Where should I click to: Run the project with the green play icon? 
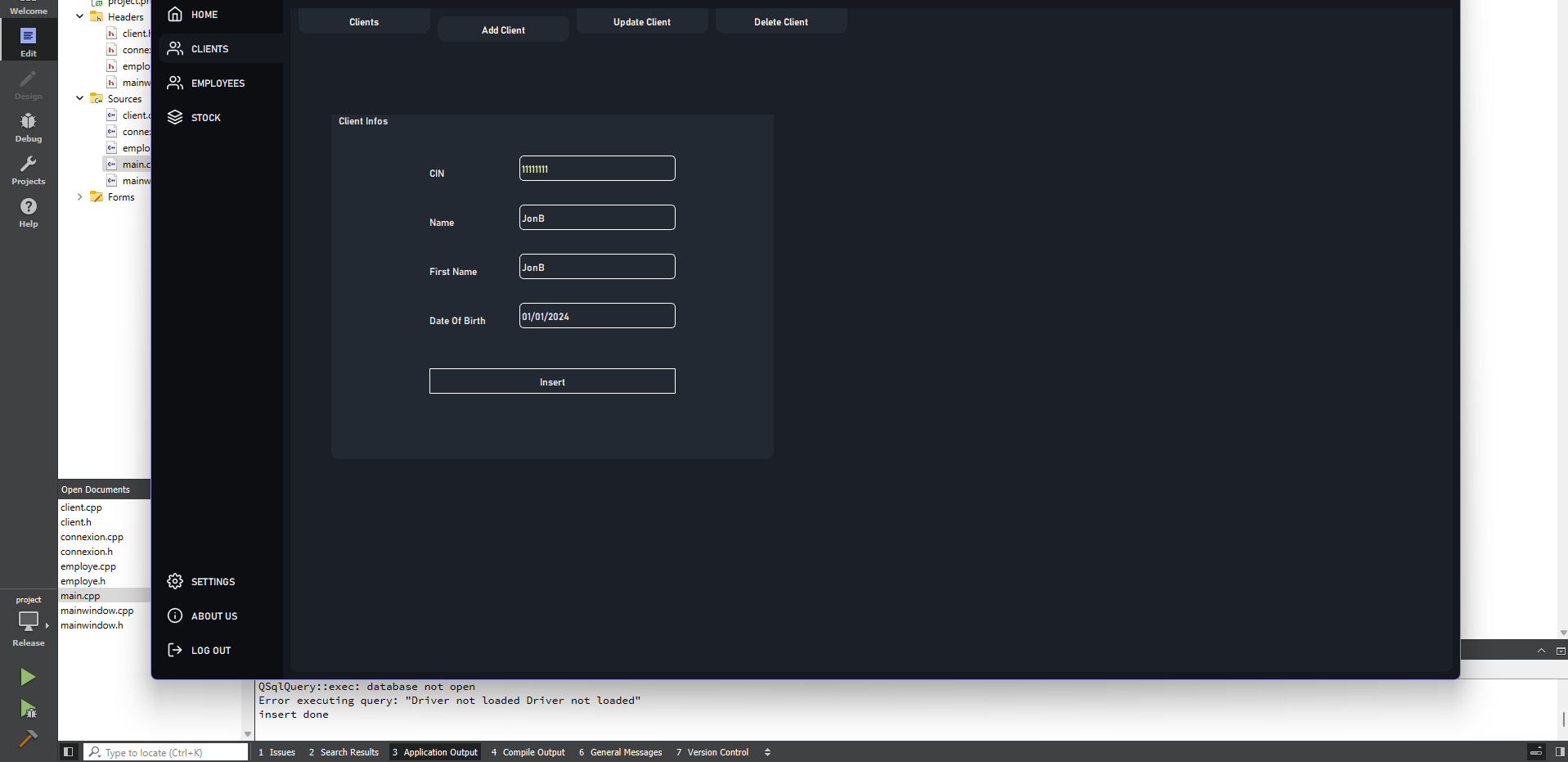[27, 677]
